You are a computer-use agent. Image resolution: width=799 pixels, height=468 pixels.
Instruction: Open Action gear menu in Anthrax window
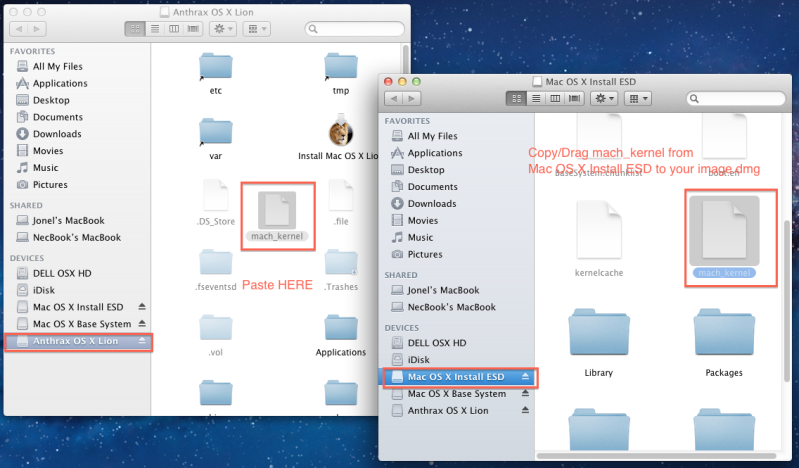pos(223,29)
